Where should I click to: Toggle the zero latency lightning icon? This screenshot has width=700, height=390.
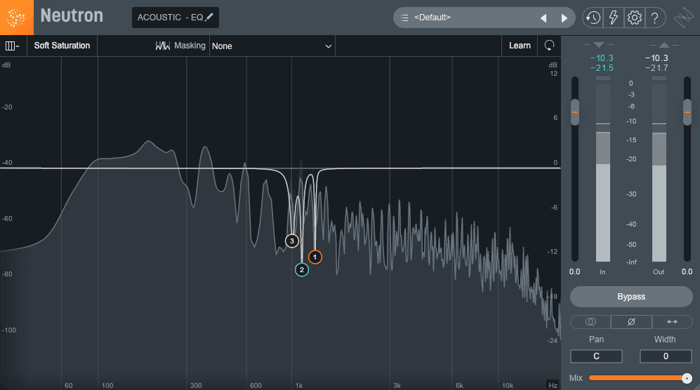[x=613, y=18]
